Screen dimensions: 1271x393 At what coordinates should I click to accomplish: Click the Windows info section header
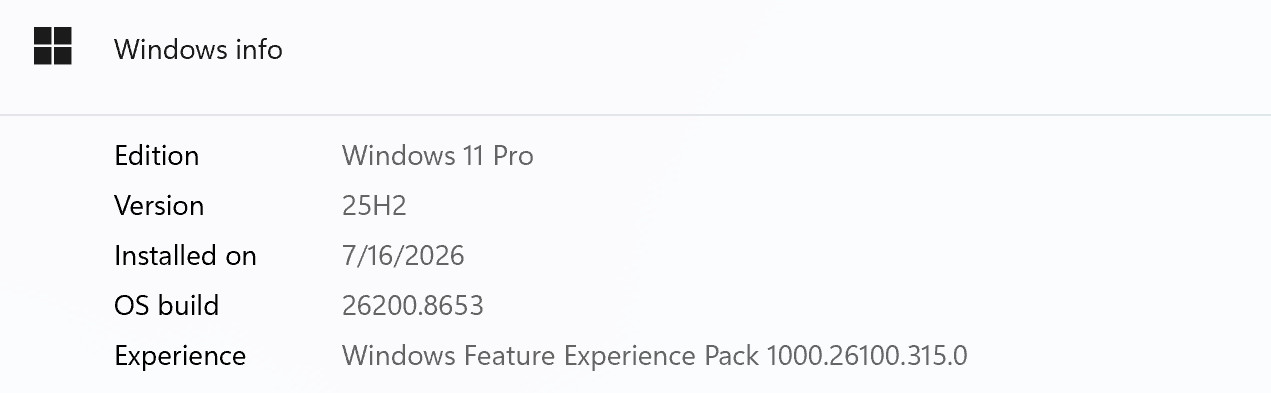(635, 48)
